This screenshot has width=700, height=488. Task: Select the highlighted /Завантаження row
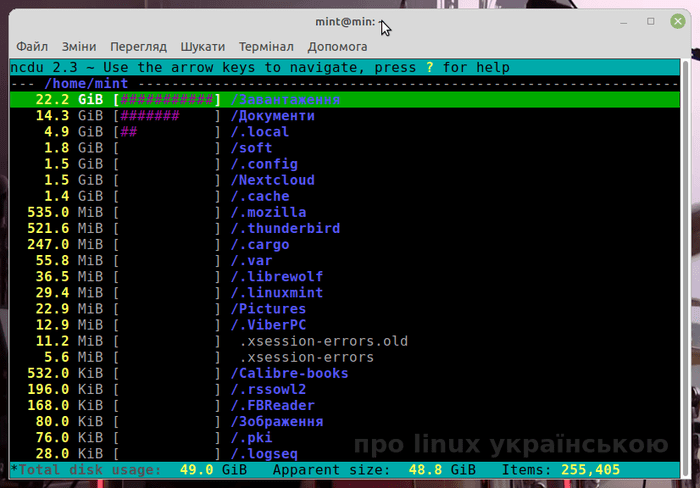click(345, 100)
